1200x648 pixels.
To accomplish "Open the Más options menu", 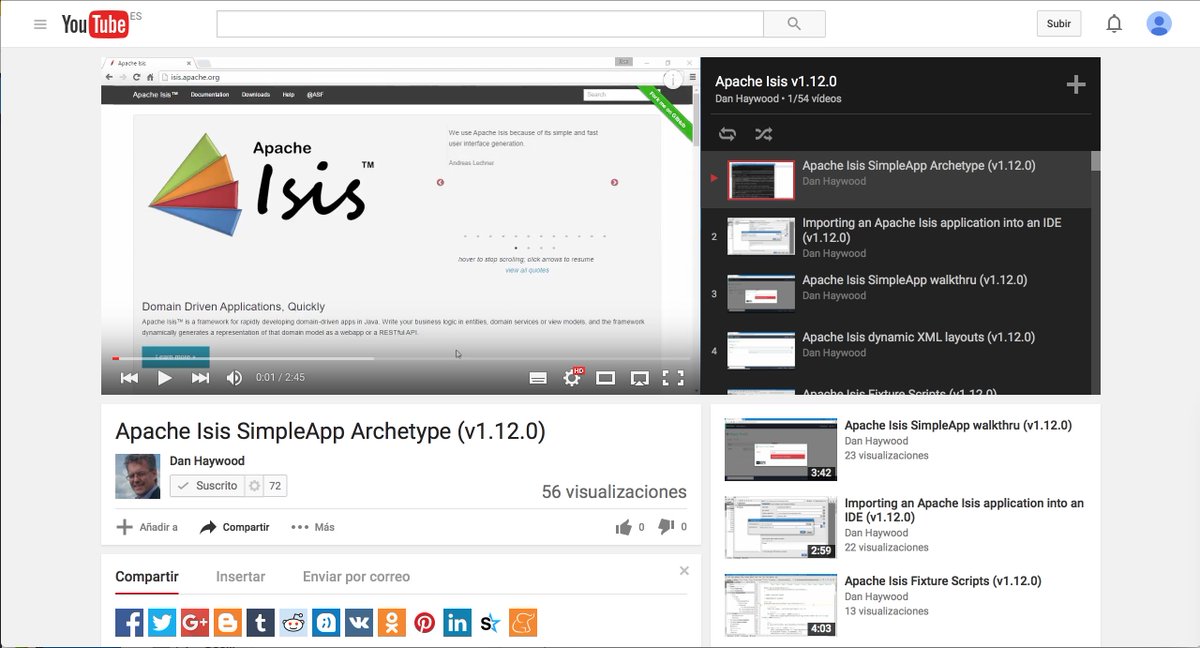I will point(312,527).
